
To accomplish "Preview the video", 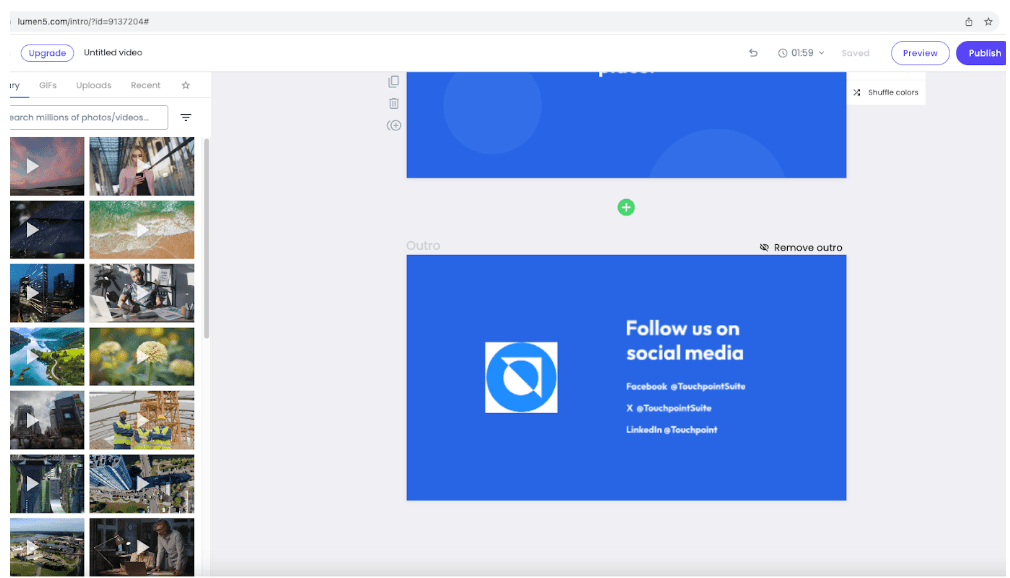I will (919, 52).
